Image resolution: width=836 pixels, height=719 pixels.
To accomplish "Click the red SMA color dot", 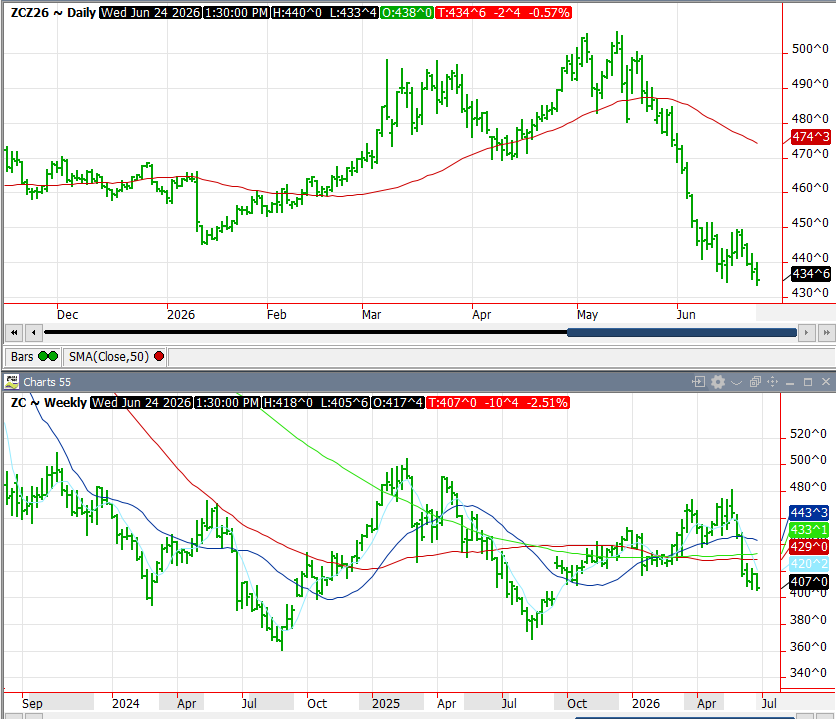I will pyautogui.click(x=159, y=356).
